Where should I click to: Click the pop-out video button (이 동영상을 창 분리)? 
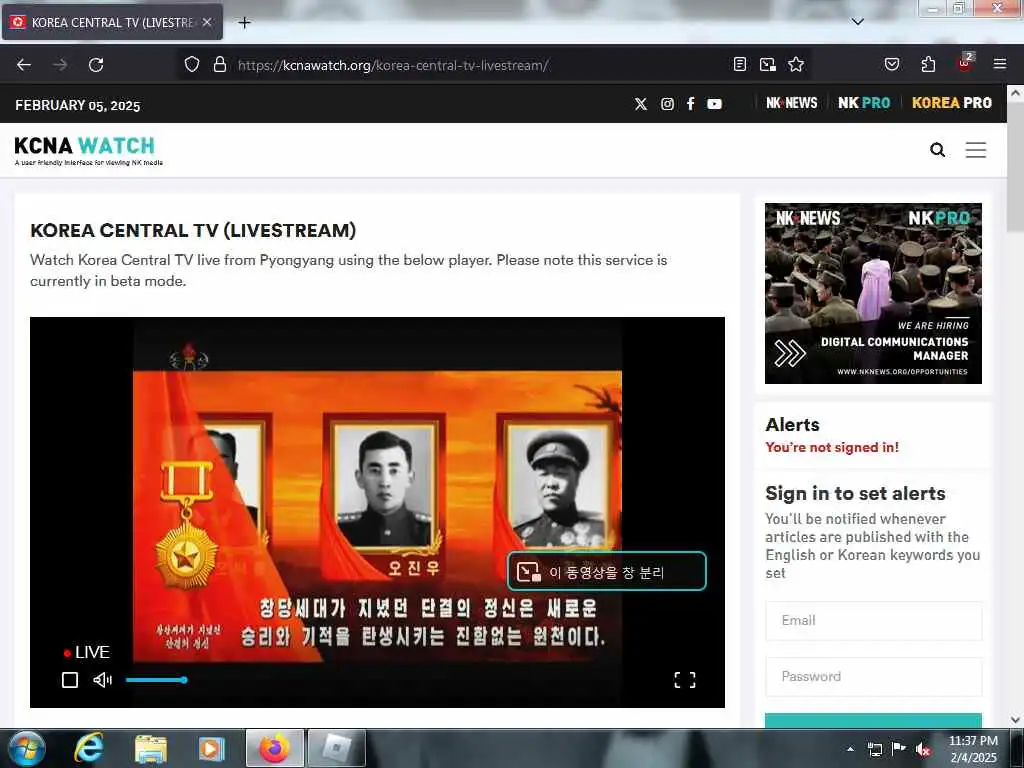click(607, 571)
